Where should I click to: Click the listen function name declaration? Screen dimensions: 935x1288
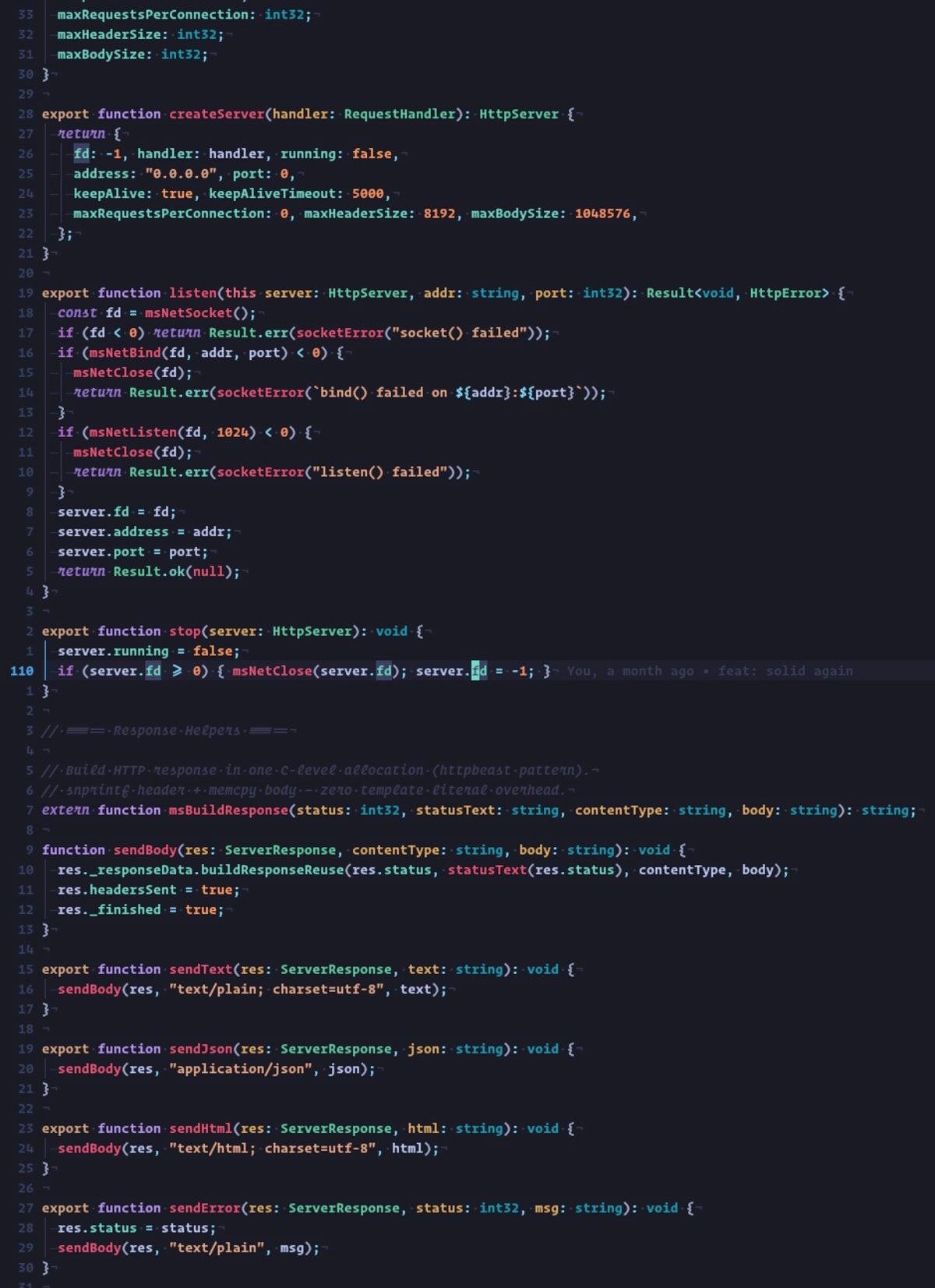coord(192,293)
